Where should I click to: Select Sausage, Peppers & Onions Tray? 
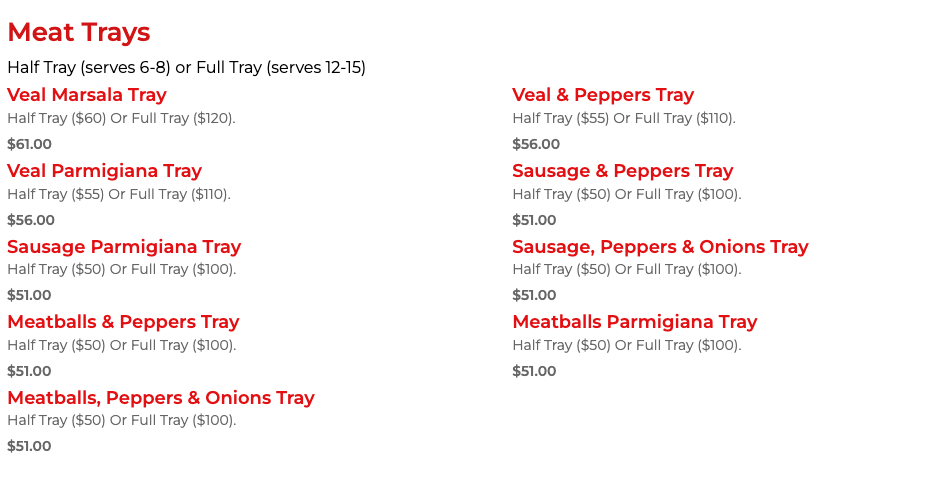(660, 247)
